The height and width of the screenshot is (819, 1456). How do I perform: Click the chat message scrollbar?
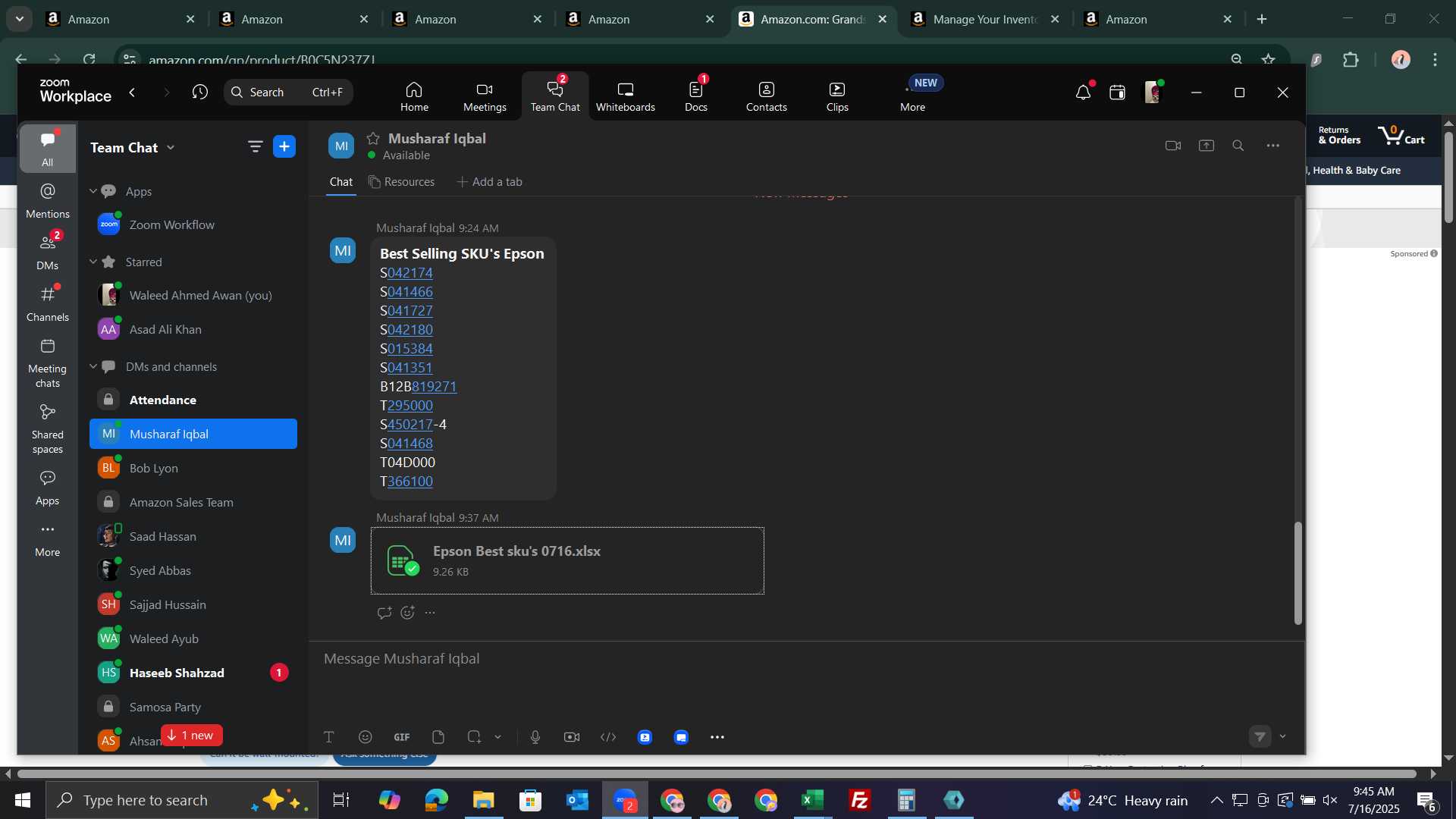click(1298, 573)
